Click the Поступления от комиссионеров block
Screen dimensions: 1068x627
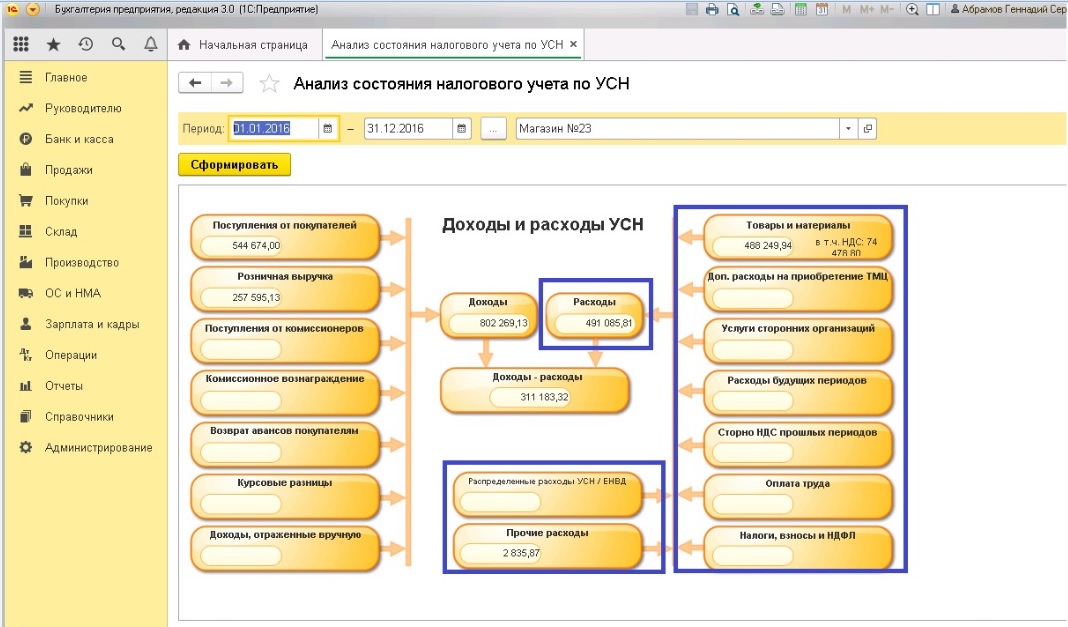[285, 340]
